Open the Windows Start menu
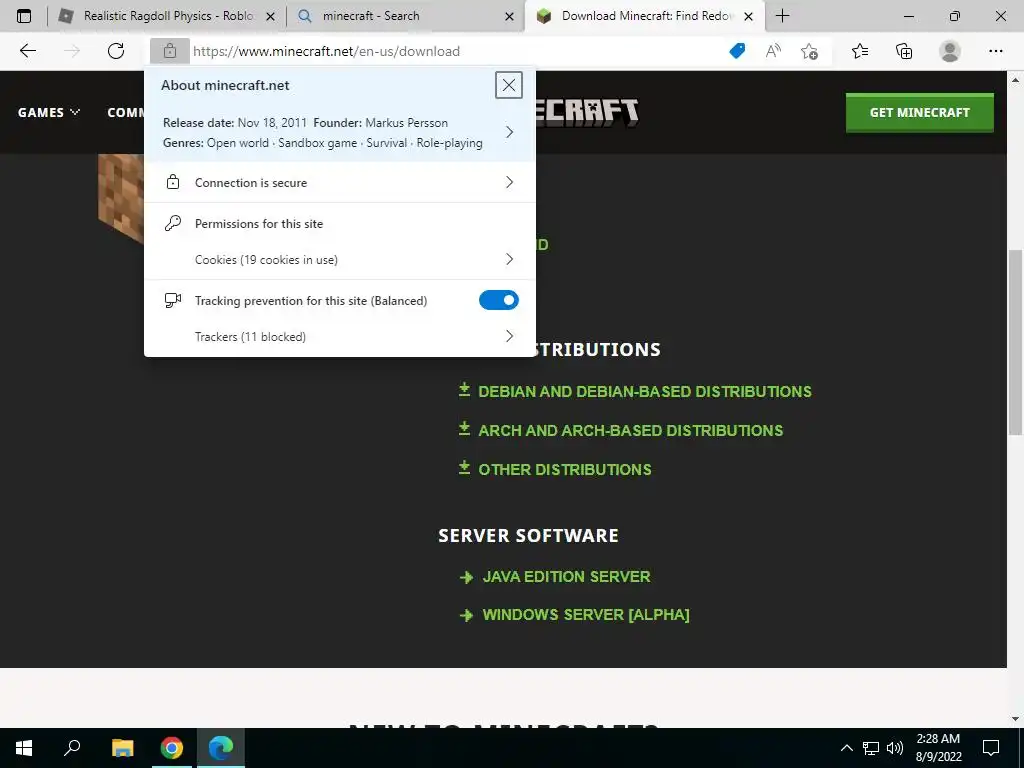The height and width of the screenshot is (768, 1024). click(x=24, y=748)
